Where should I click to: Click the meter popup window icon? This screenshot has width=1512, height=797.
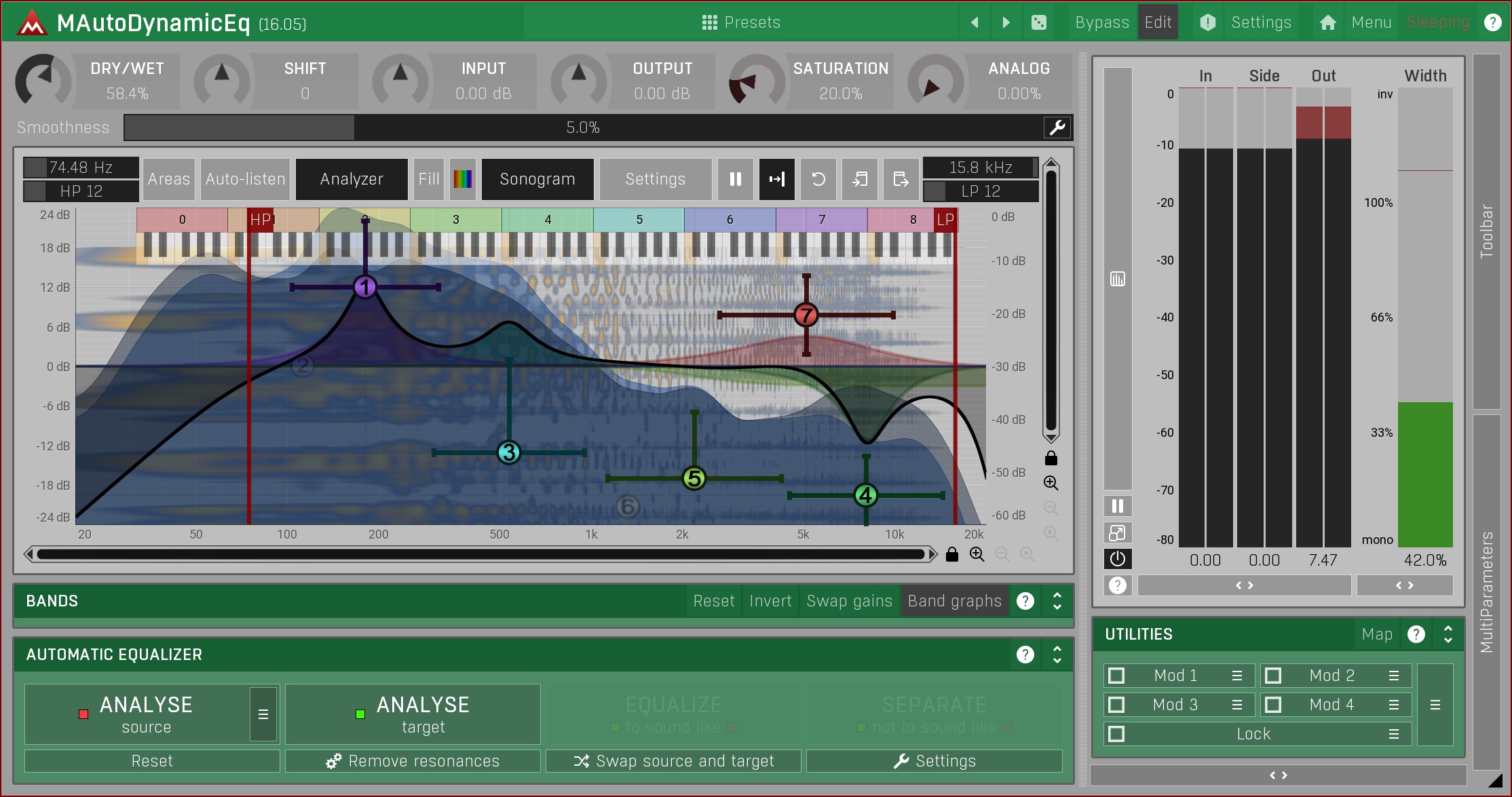coord(1118,533)
